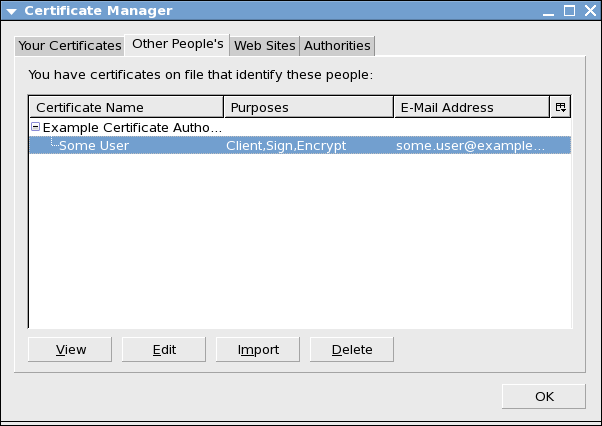Minimize the Certificate Manager window
Screen dimensions: 602x426
click(x=548, y=12)
